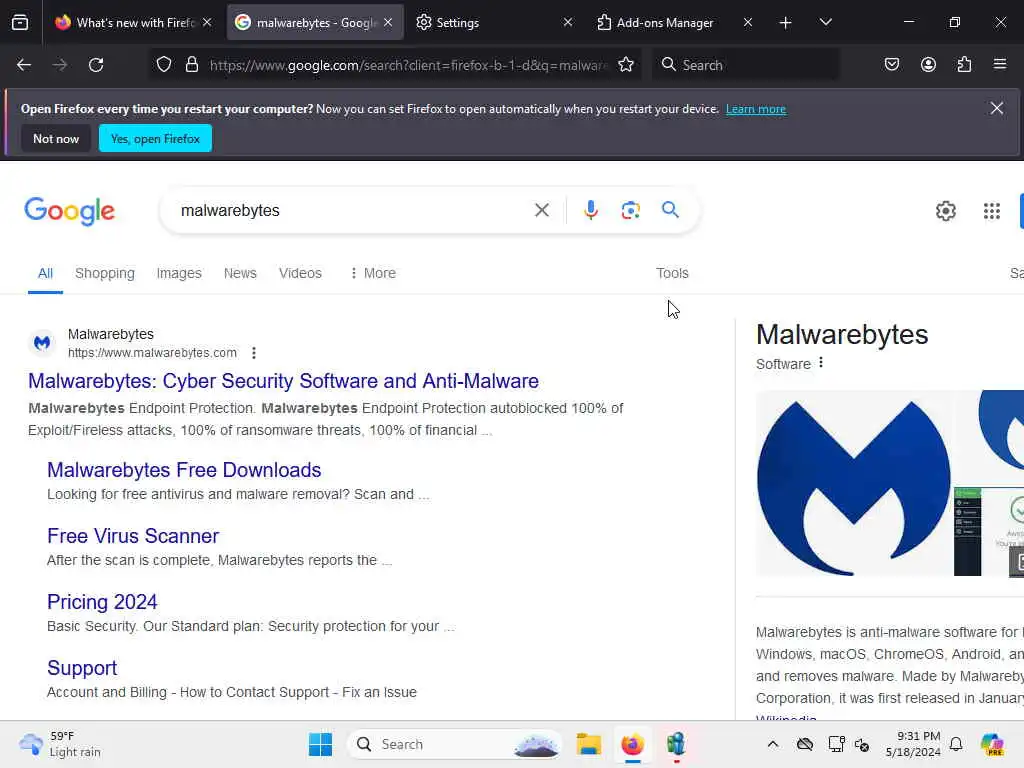
Task: Open Malwarebytes Free Downloads link
Action: tap(184, 470)
